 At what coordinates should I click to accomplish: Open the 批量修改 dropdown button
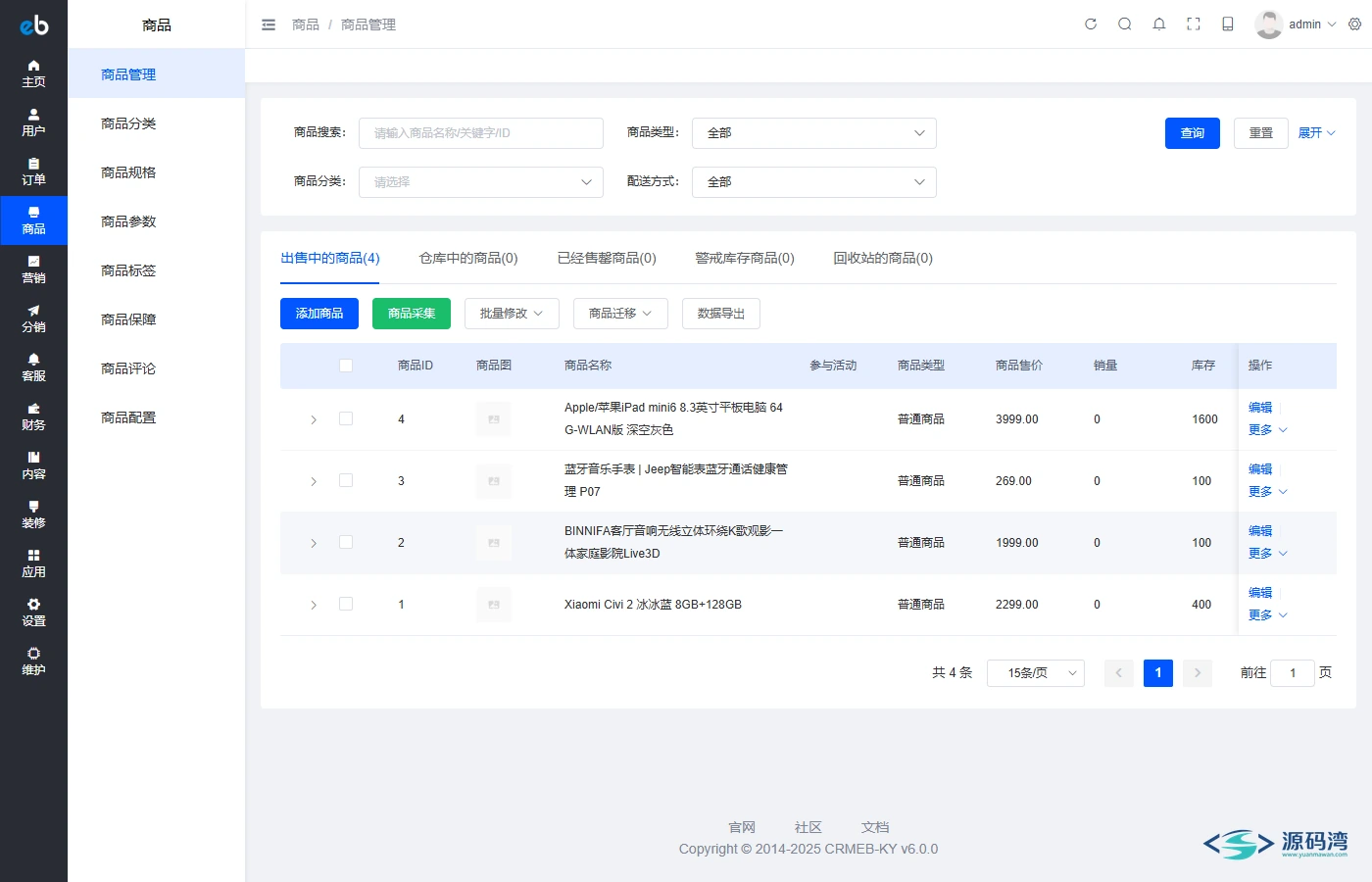pos(512,314)
